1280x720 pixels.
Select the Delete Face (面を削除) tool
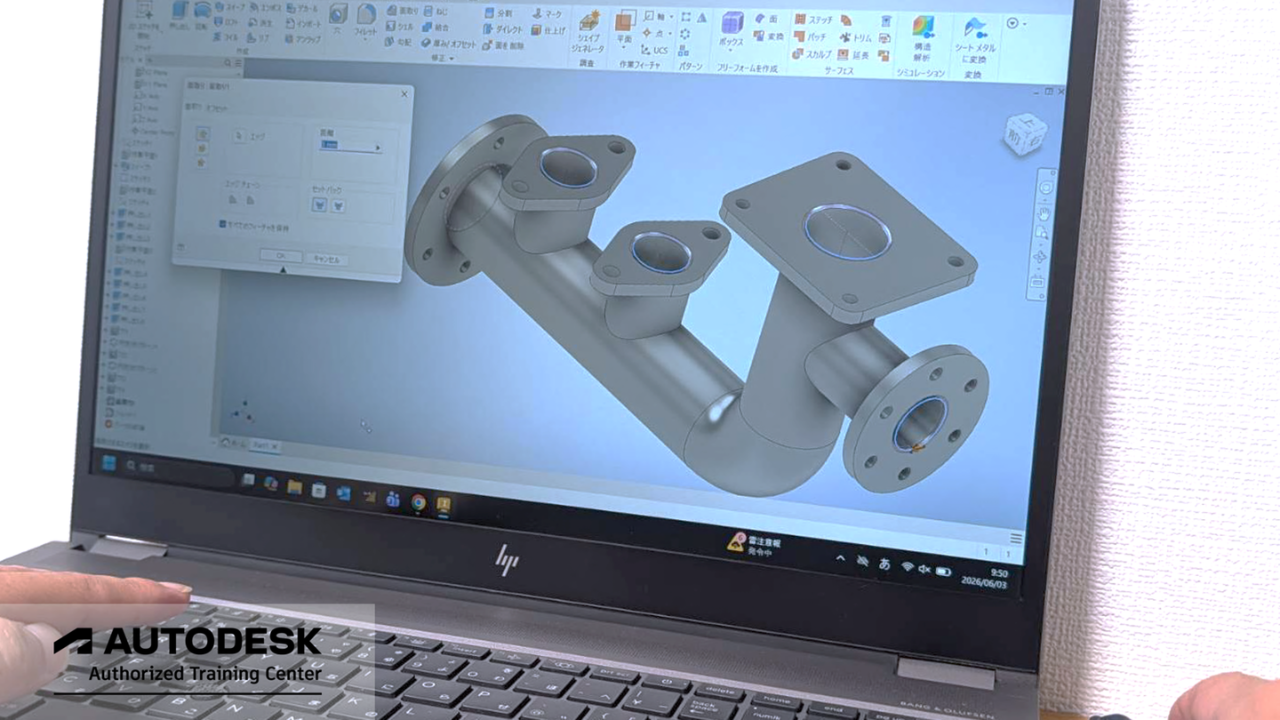coord(503,46)
